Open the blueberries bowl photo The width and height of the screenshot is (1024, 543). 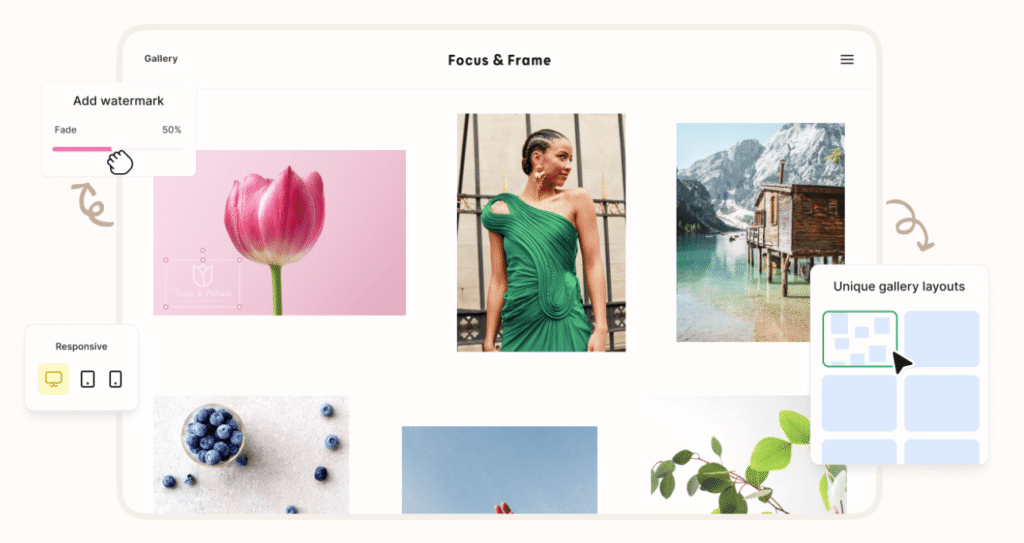pyautogui.click(x=251, y=454)
